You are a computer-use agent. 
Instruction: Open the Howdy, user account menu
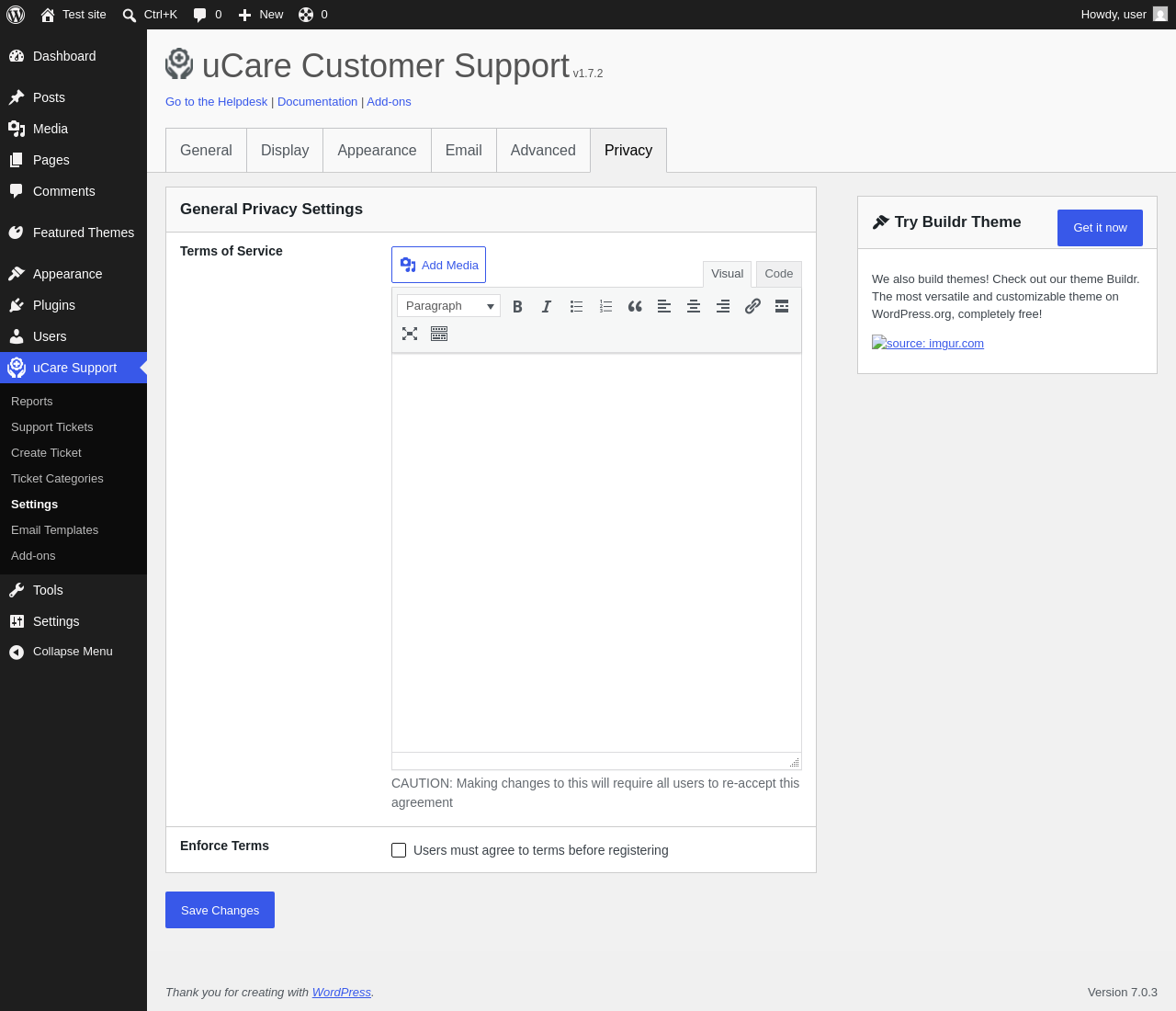(x=1124, y=15)
